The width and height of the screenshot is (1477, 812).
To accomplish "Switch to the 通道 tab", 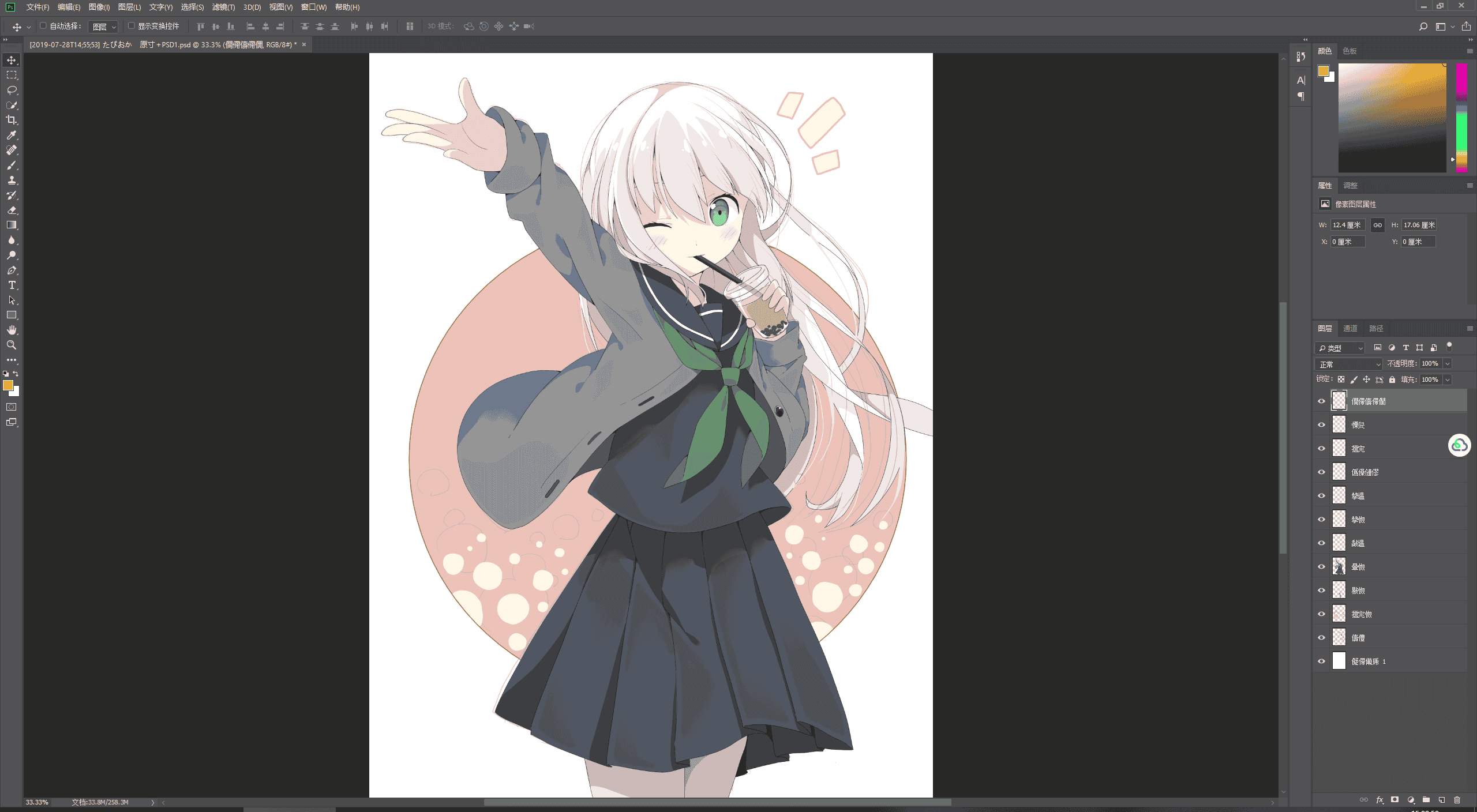I will [1350, 328].
